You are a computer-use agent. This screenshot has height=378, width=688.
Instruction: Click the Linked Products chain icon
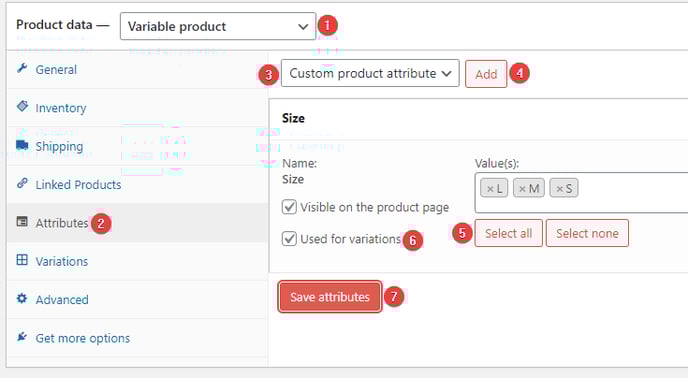pyautogui.click(x=22, y=183)
